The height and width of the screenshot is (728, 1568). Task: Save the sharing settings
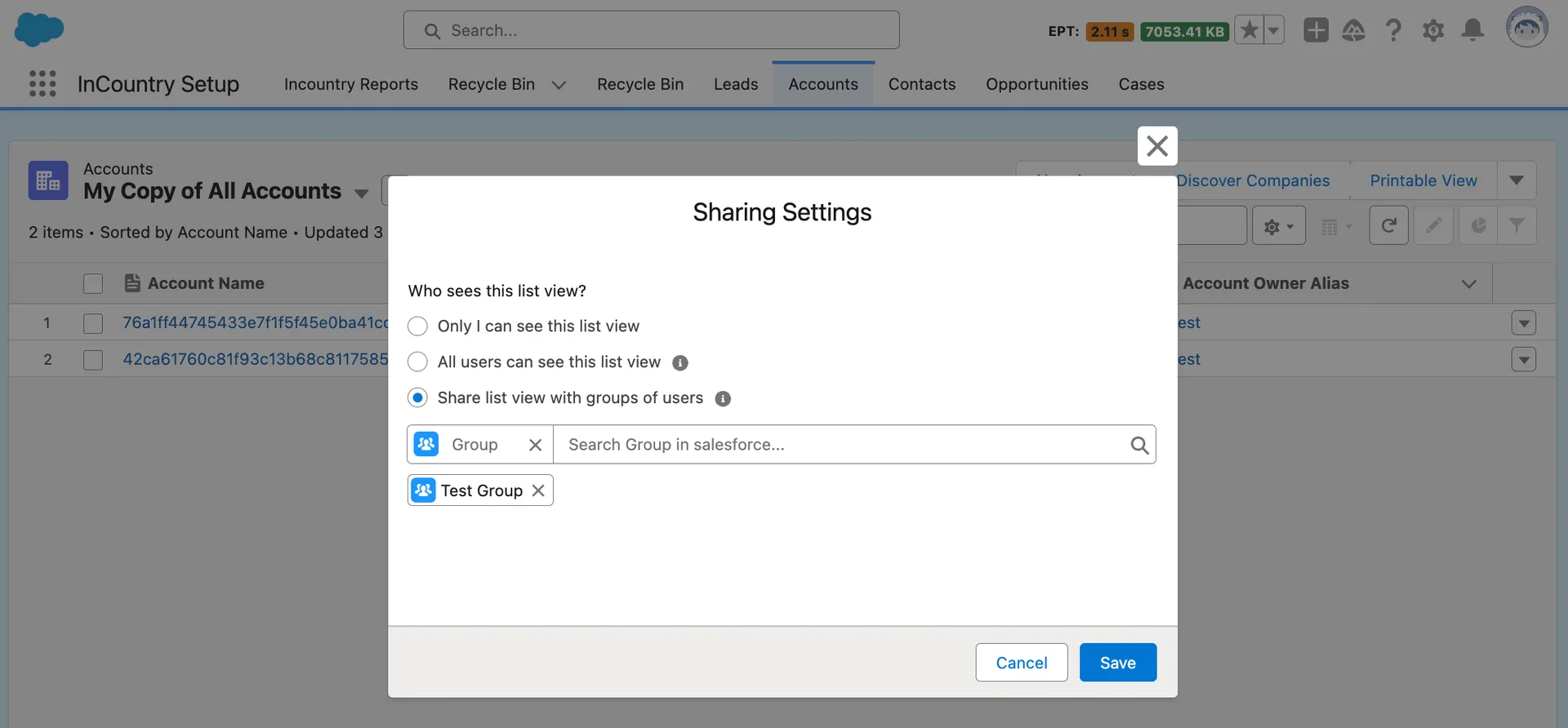[1117, 663]
